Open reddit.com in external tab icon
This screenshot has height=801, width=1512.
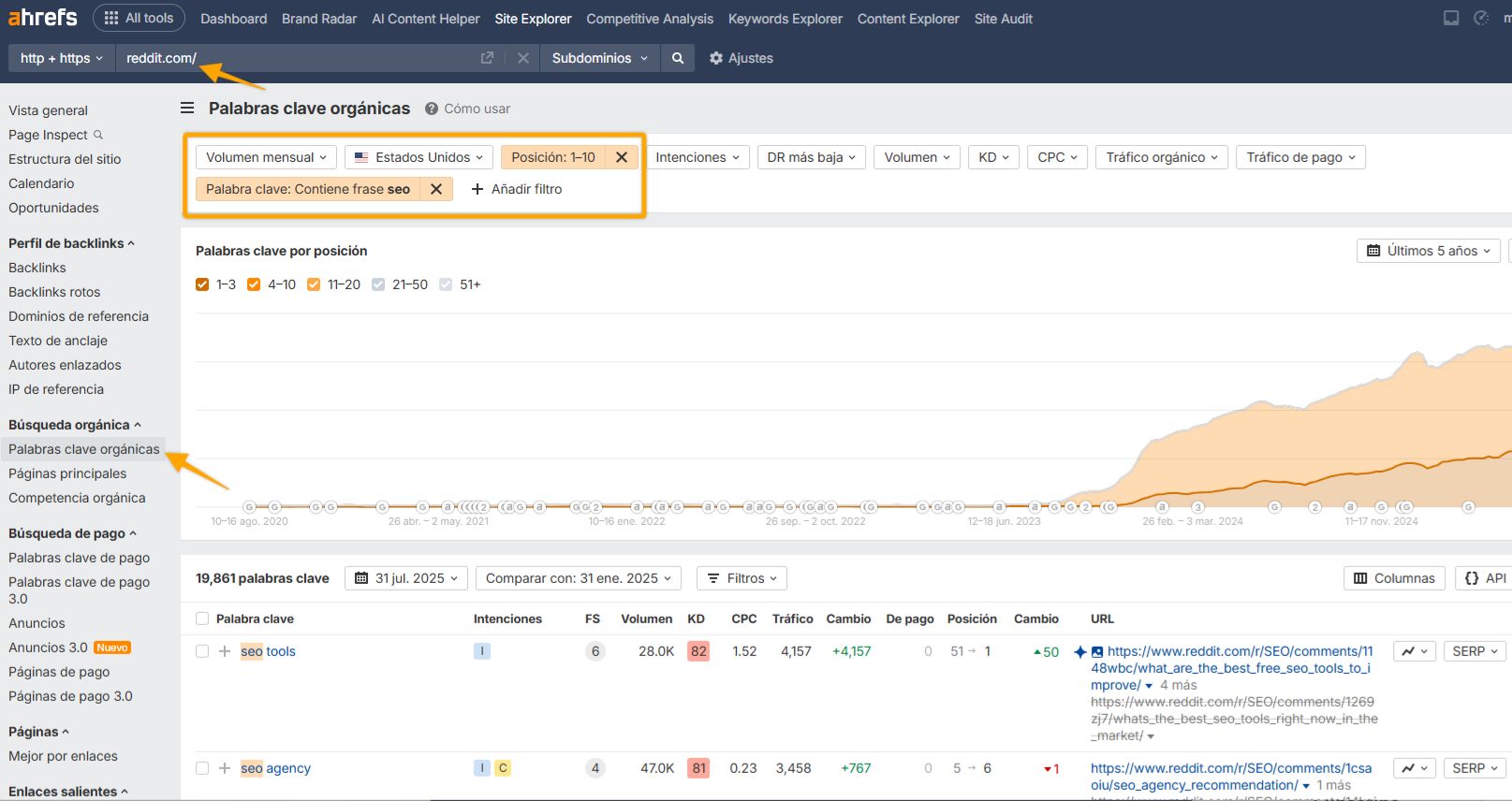pos(487,58)
